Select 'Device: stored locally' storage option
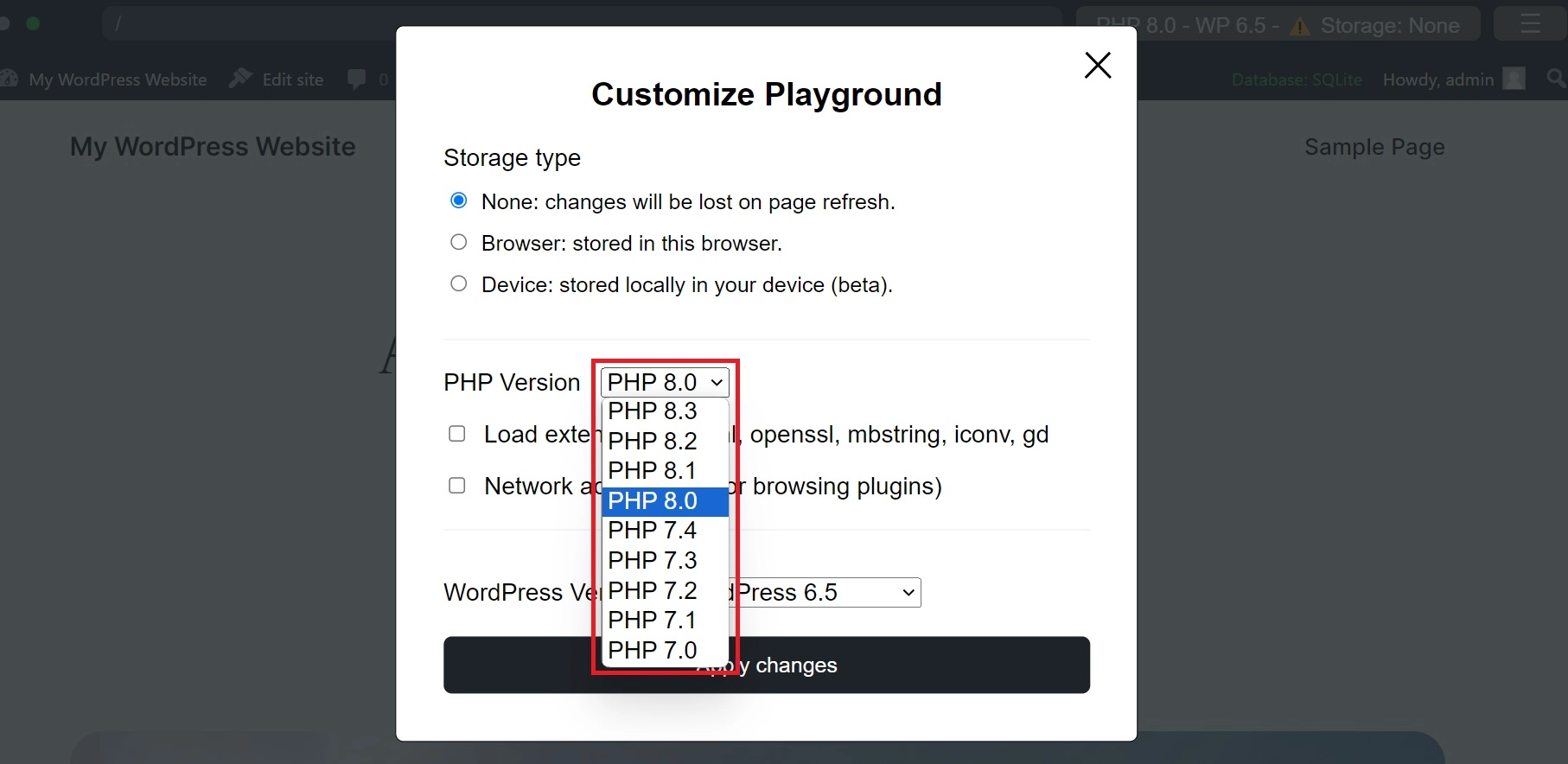The image size is (1568, 764). pos(459,283)
